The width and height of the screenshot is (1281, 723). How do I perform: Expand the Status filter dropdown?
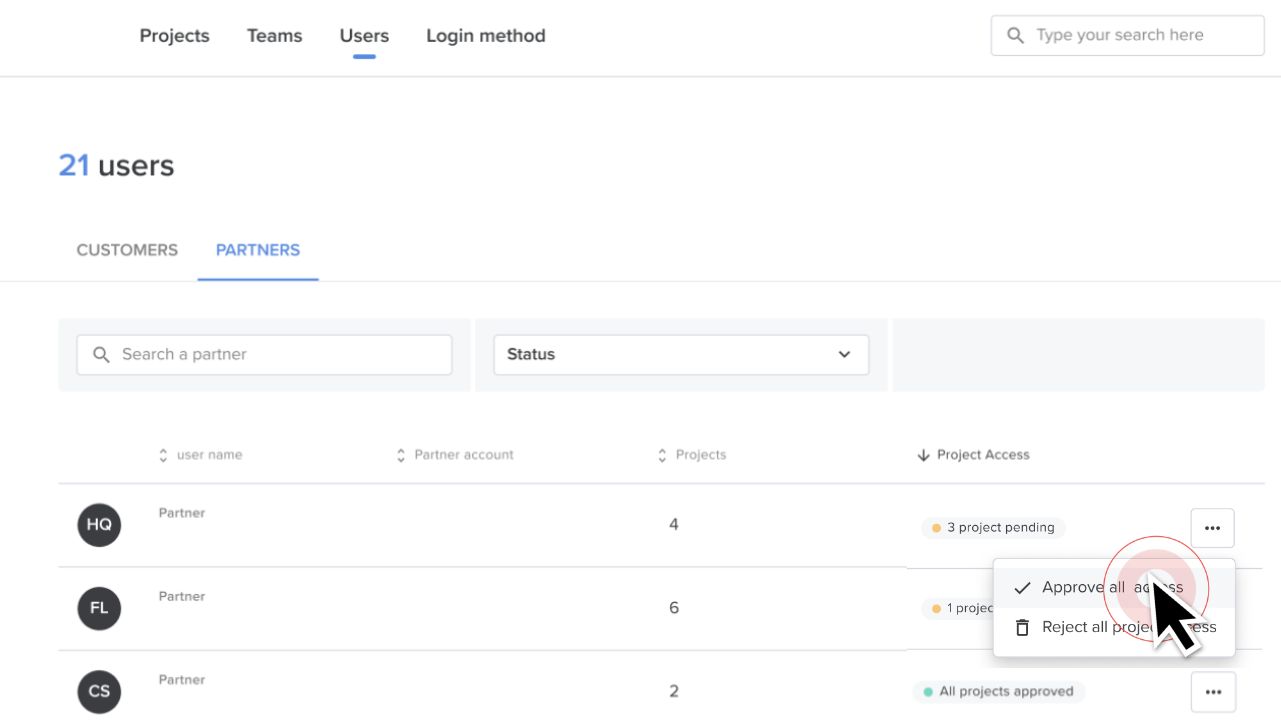pyautogui.click(x=681, y=355)
